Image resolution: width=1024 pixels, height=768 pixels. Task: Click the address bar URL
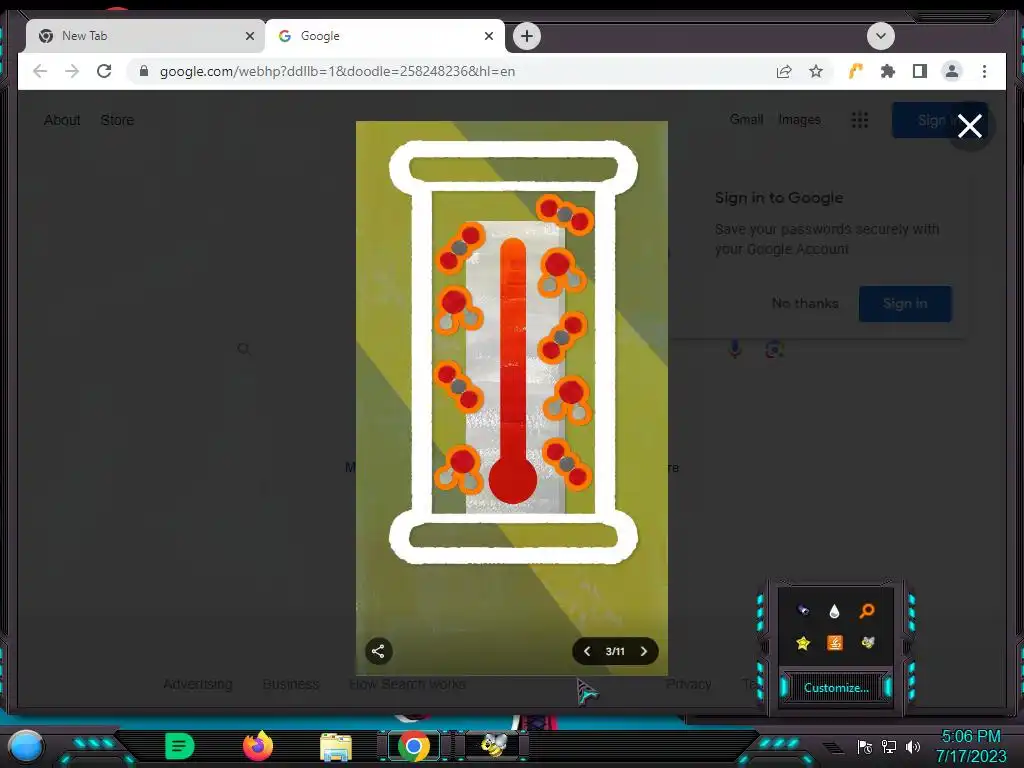tap(337, 71)
